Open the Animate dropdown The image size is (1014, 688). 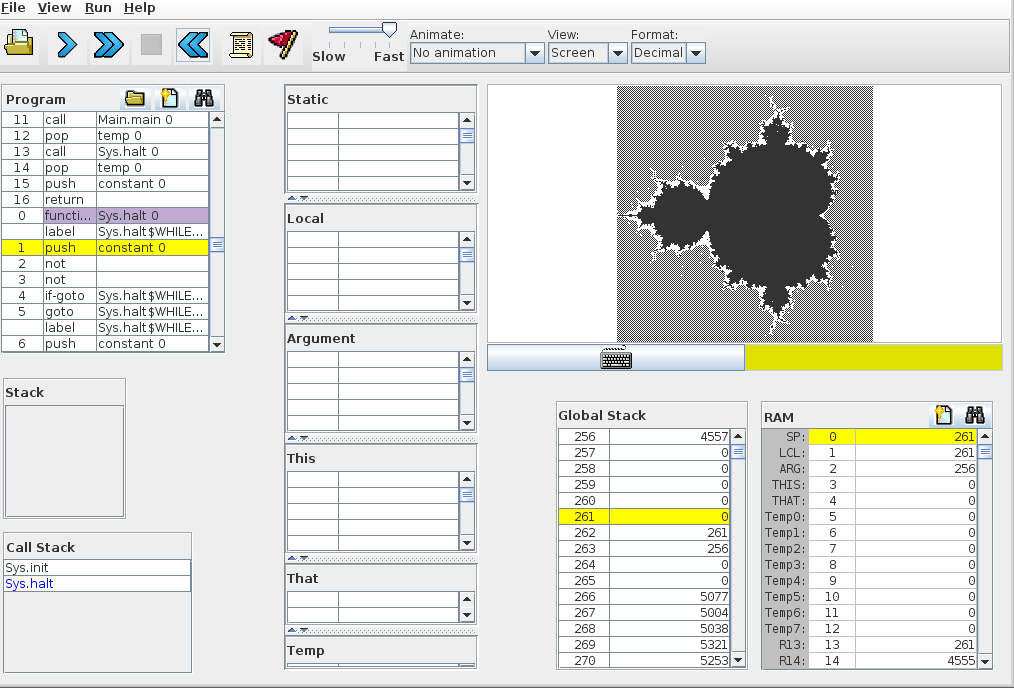coord(534,53)
